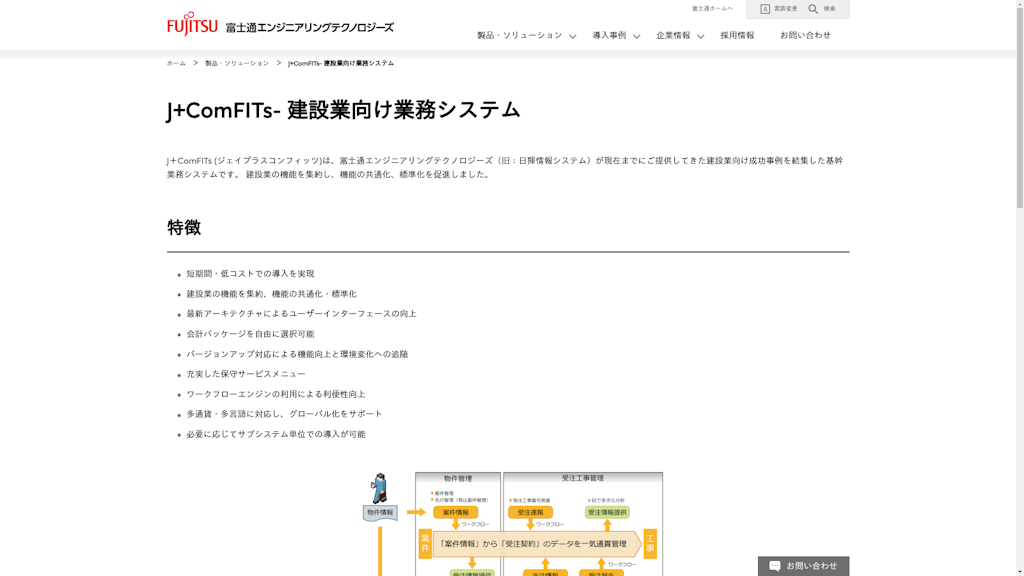Expand the 企業情報 dropdown chevron
Viewport: 1024px width, 576px height.
tap(701, 37)
